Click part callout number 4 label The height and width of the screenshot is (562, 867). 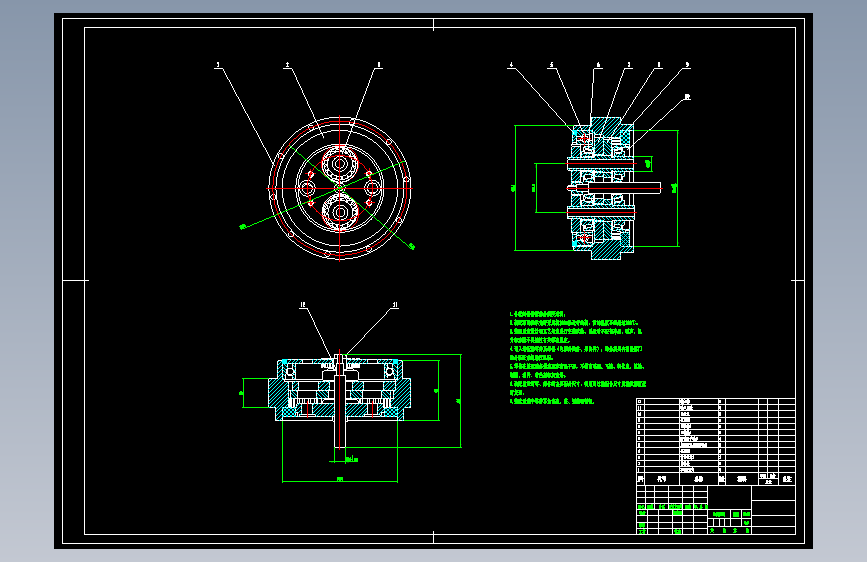(x=511, y=65)
